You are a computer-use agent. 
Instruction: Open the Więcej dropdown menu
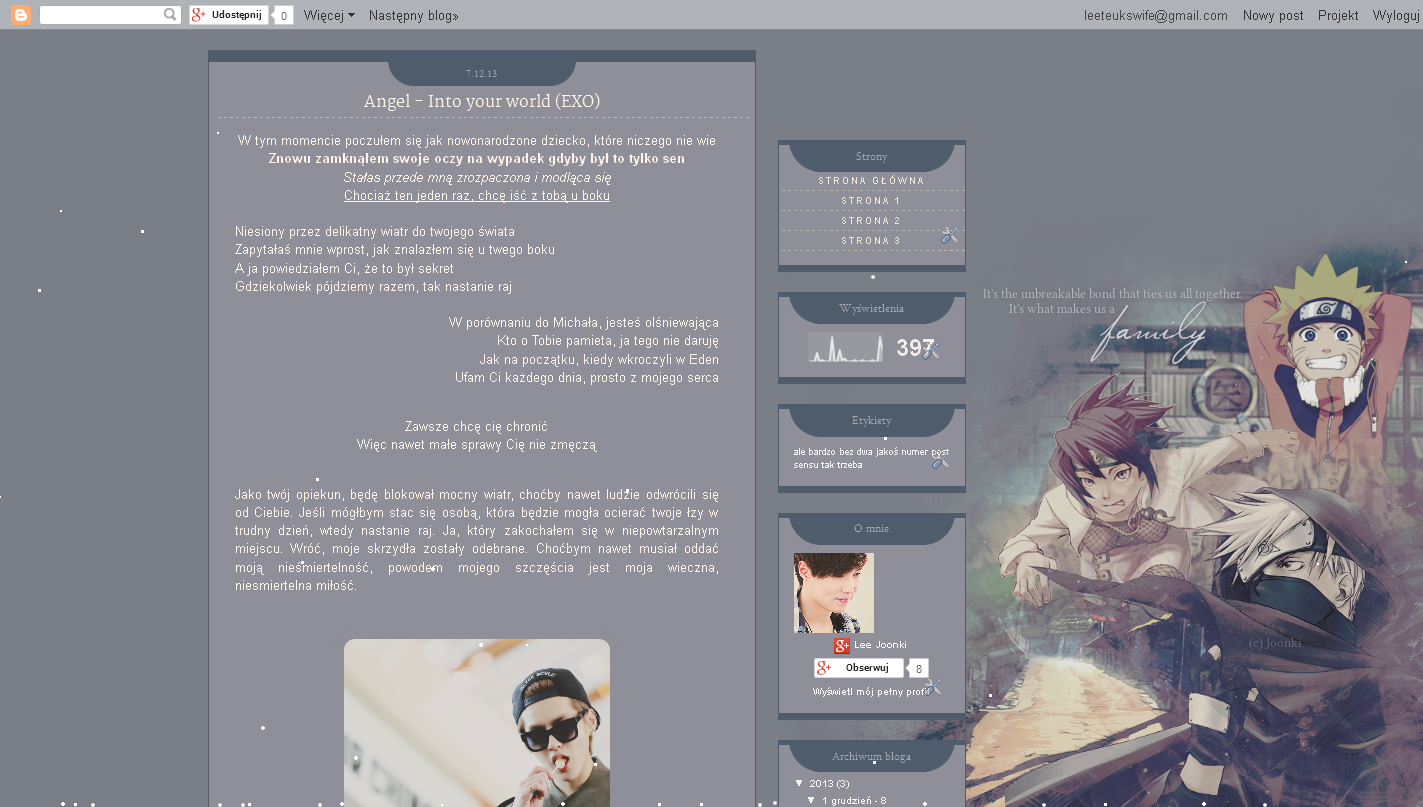(x=329, y=15)
